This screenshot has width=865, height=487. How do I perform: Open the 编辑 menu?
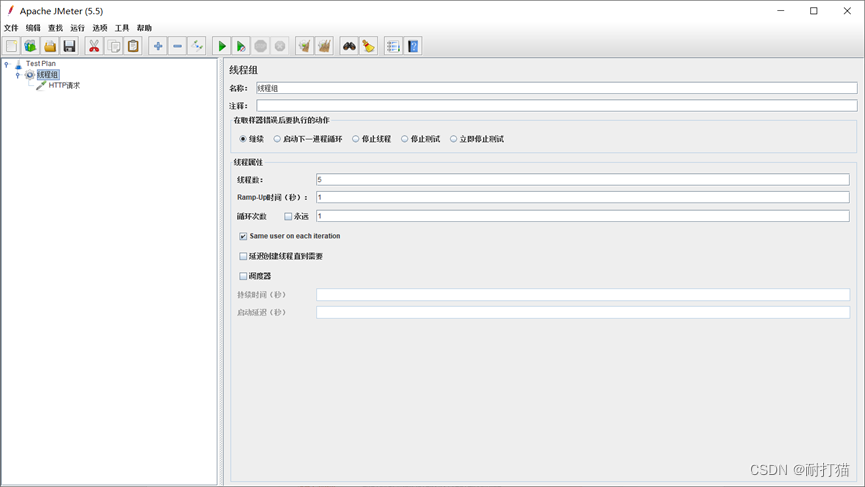pyautogui.click(x=33, y=28)
